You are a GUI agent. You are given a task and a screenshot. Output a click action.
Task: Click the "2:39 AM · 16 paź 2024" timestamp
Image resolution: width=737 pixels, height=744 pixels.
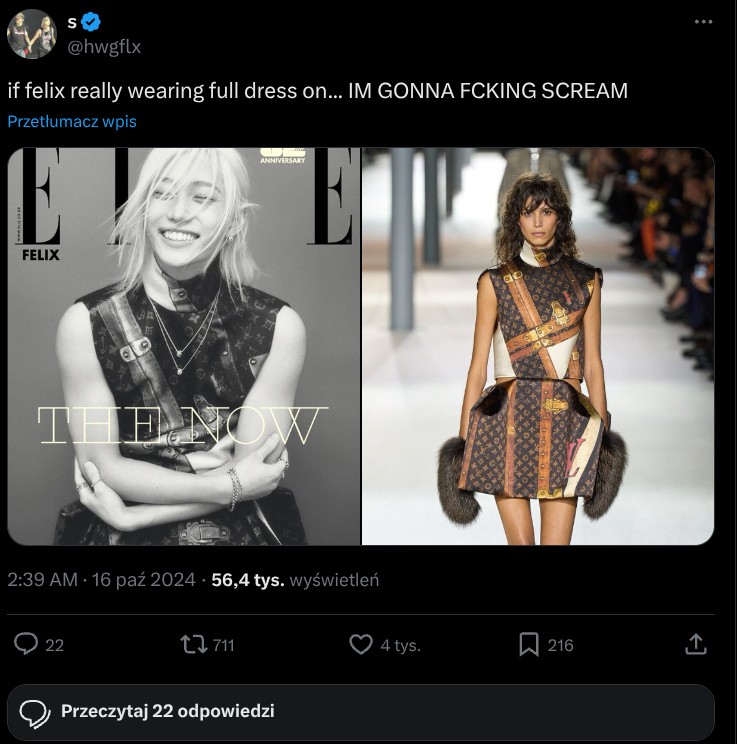(x=101, y=580)
